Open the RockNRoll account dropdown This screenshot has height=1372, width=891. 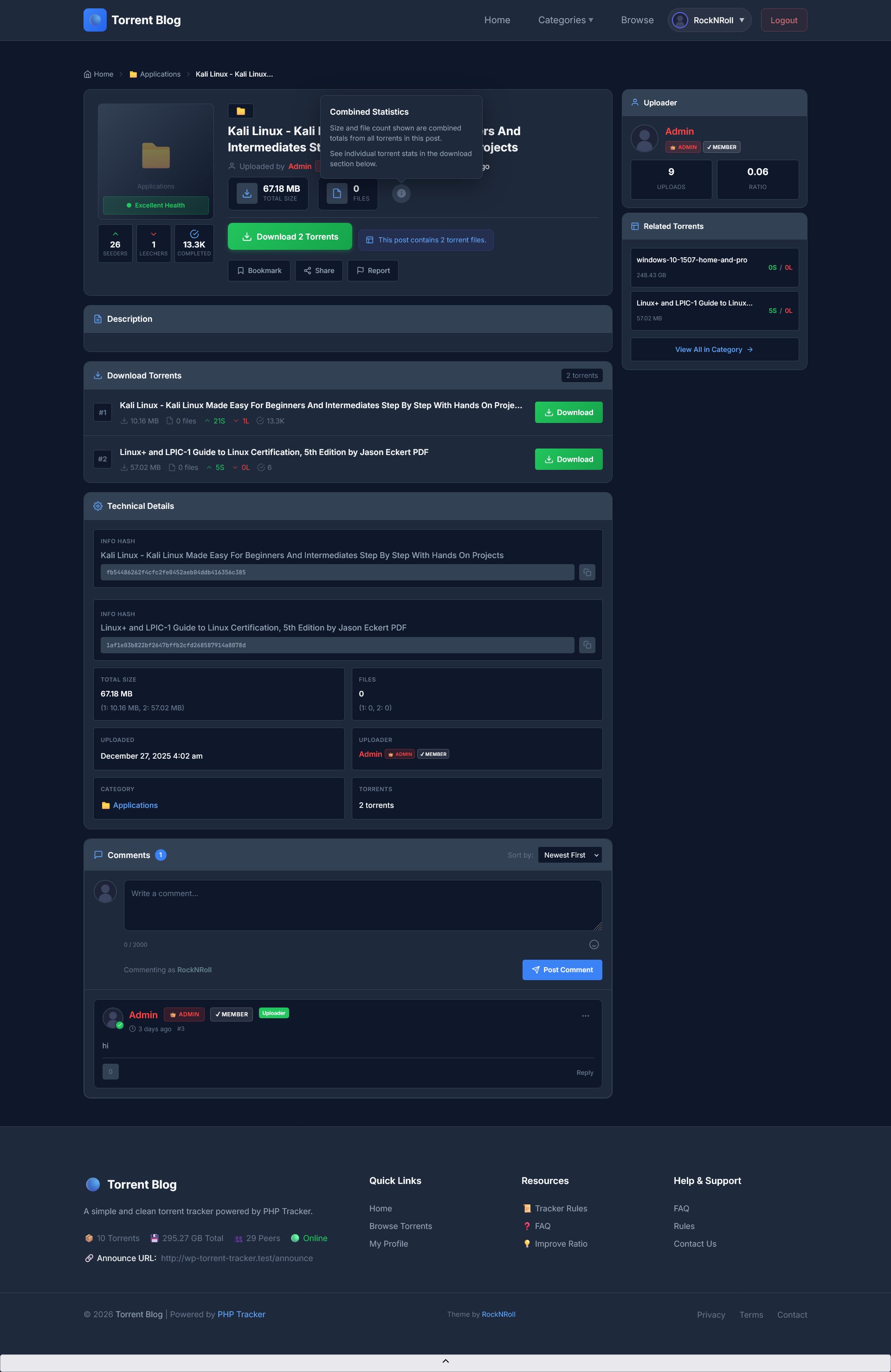tap(709, 20)
